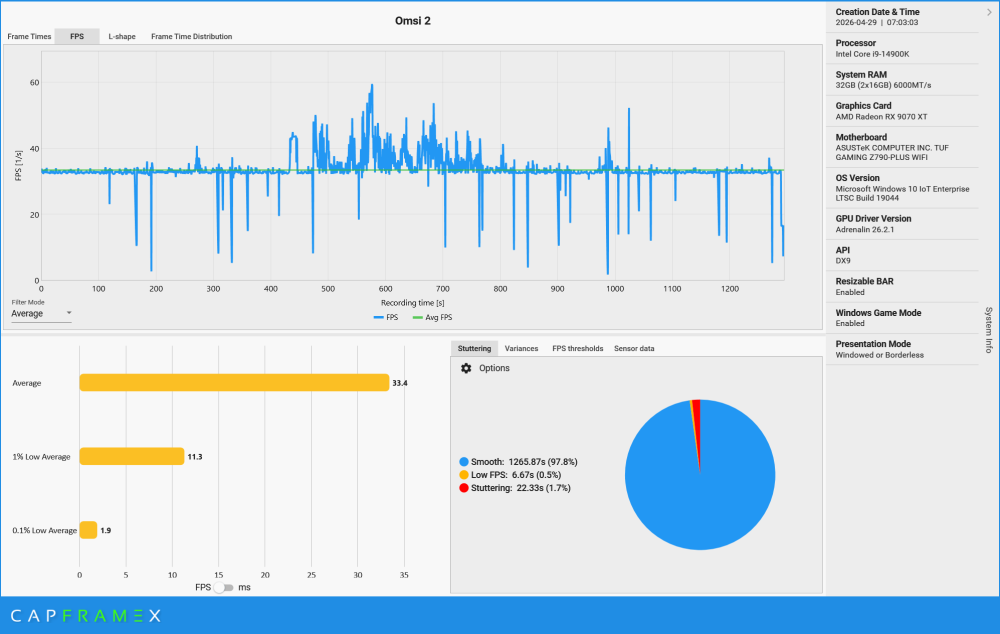Toggle the FPS/ms unit switch
1000x634 pixels.
pyautogui.click(x=223, y=587)
